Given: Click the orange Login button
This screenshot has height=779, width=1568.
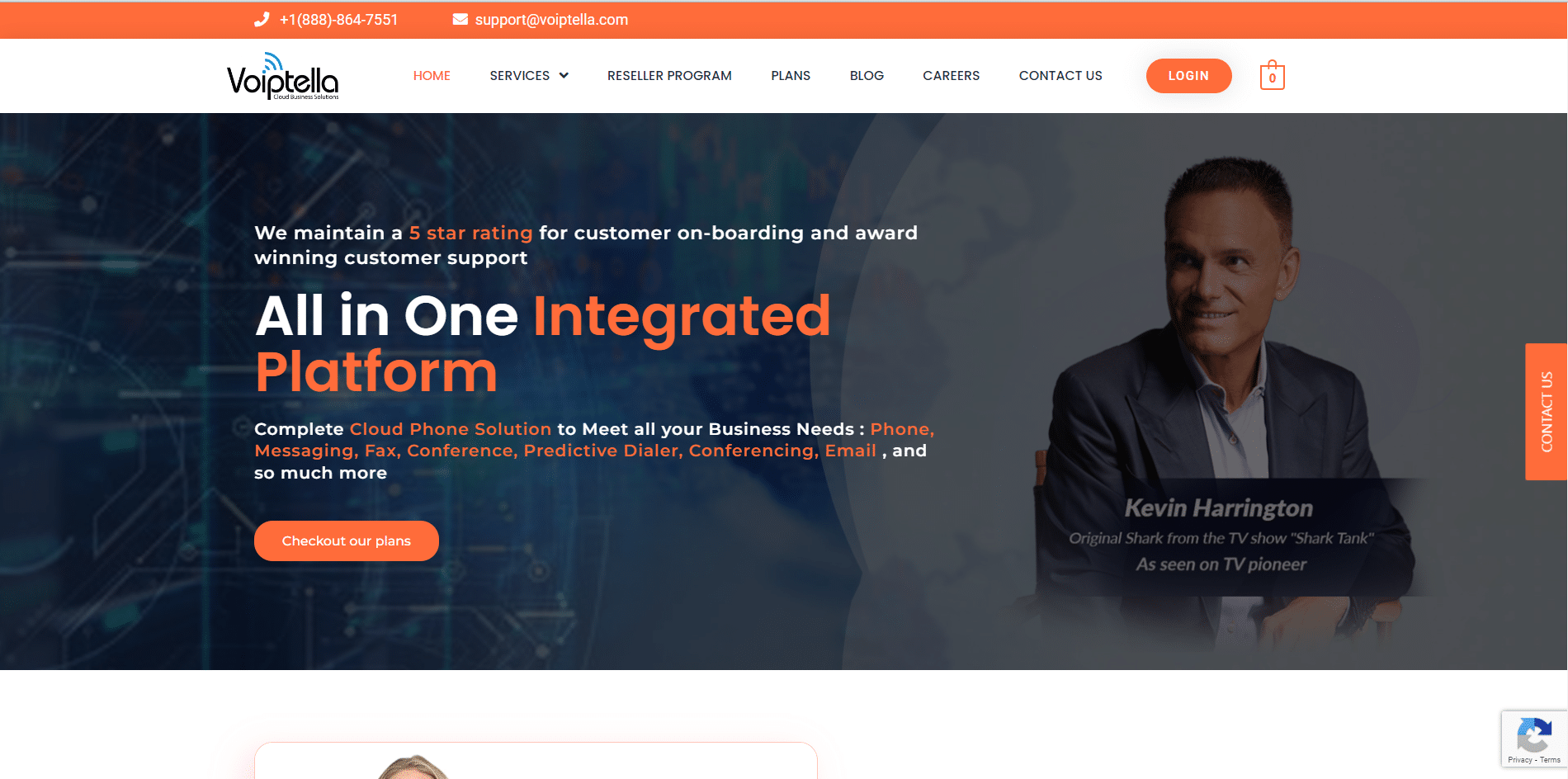Looking at the screenshot, I should pos(1188,76).
